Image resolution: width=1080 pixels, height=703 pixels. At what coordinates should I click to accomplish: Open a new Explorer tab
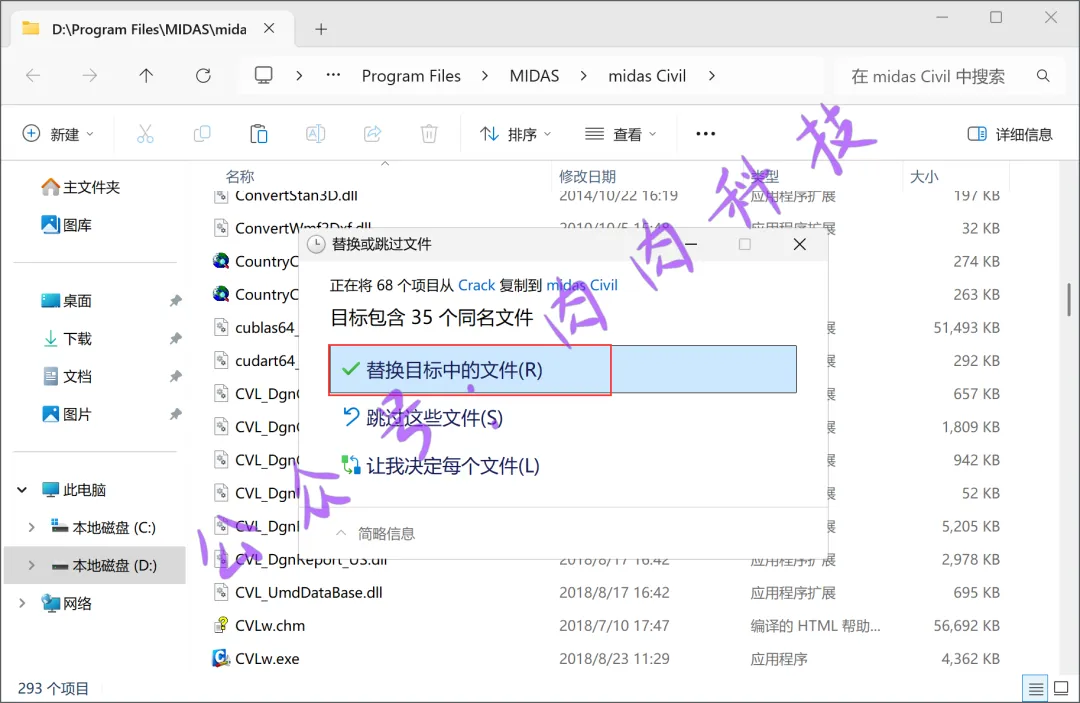pyautogui.click(x=321, y=29)
